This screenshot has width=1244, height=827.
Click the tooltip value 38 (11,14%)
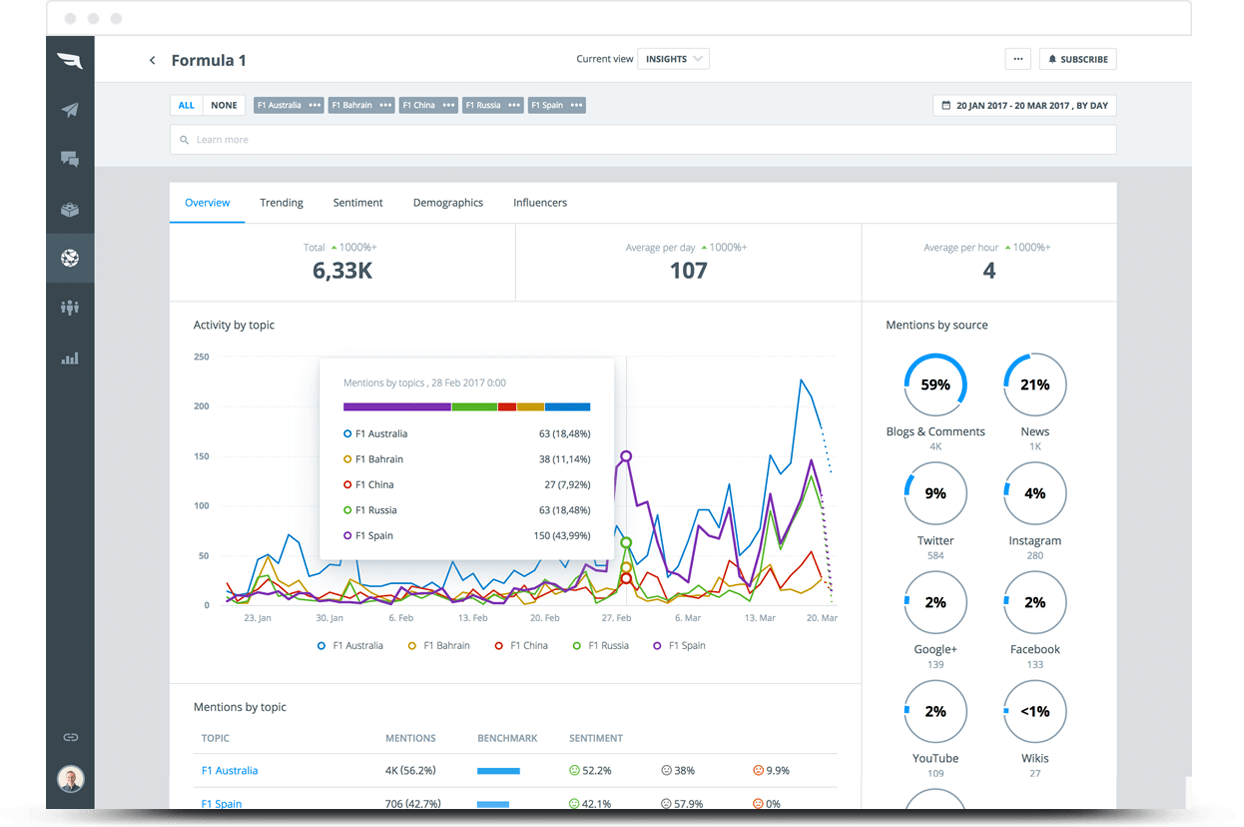(565, 460)
